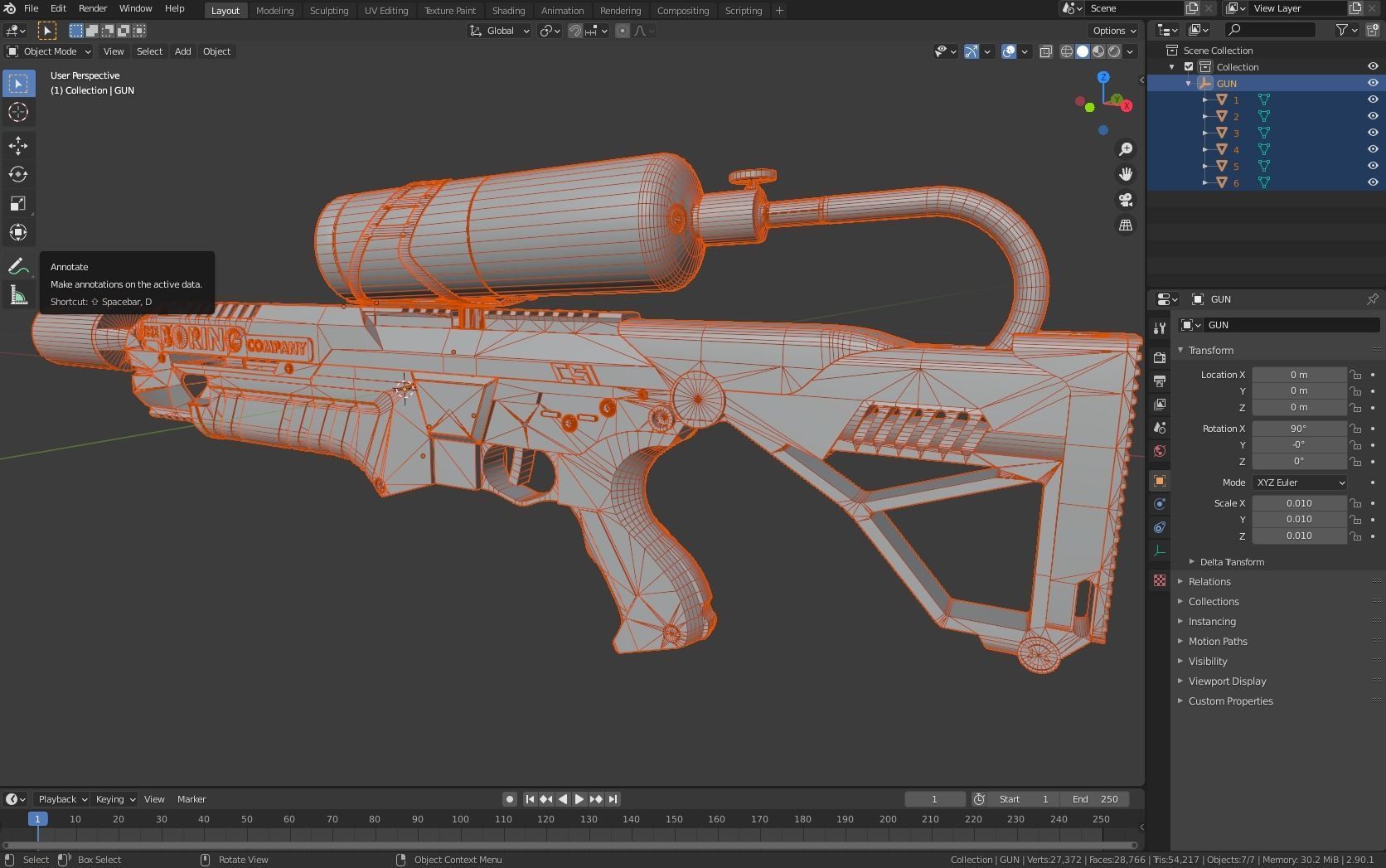
Task: Open the Options popover in viewport header
Action: point(1112,30)
